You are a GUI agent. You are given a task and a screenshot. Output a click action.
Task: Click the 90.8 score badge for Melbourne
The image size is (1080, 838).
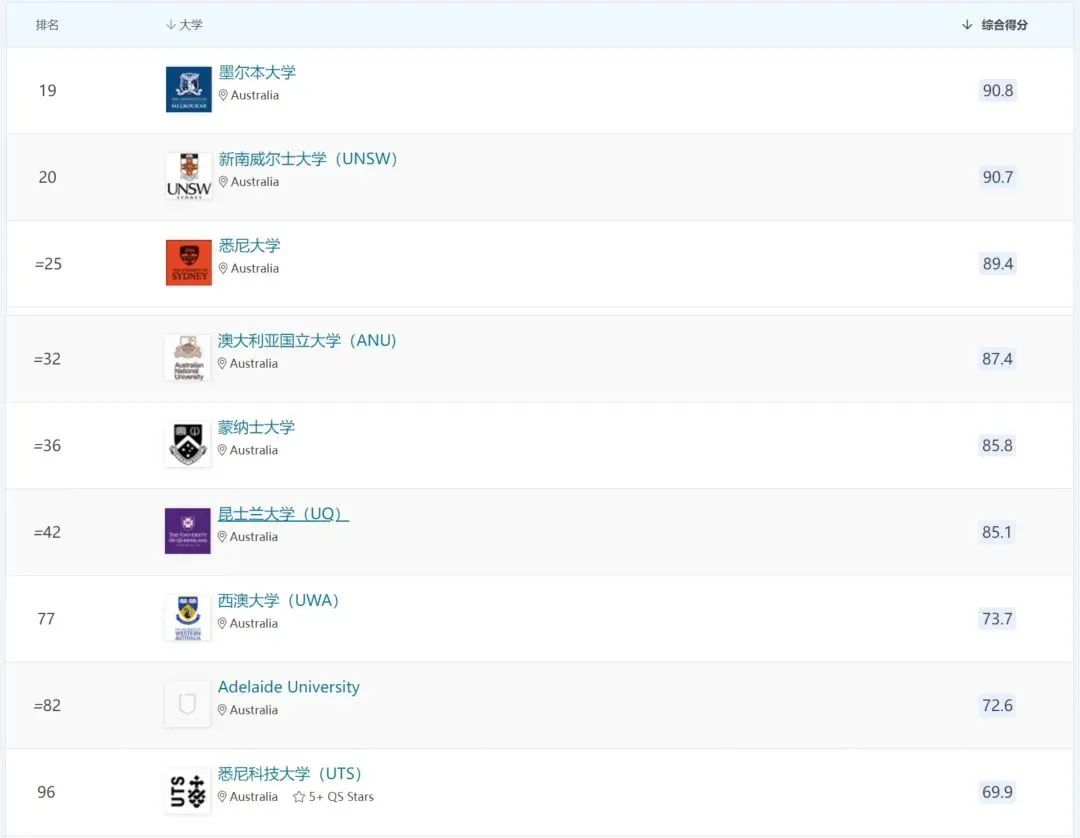[x=997, y=90]
